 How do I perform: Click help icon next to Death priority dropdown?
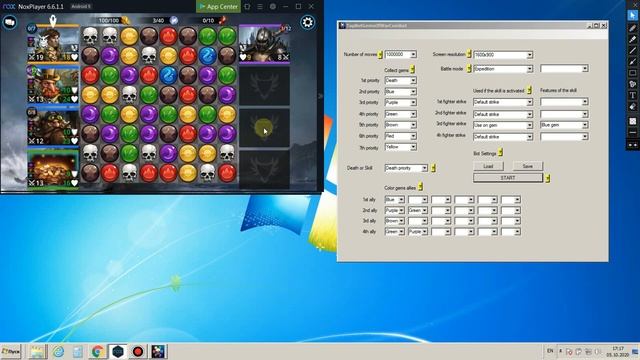click(433, 168)
